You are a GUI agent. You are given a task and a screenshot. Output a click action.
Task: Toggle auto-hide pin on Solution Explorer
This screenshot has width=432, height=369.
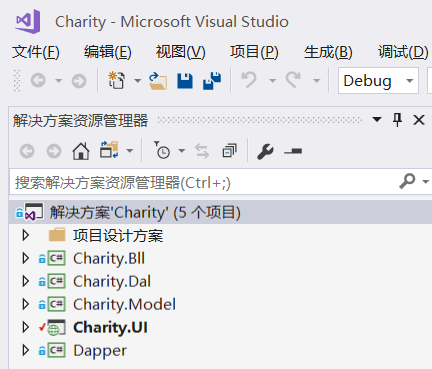(x=397, y=120)
